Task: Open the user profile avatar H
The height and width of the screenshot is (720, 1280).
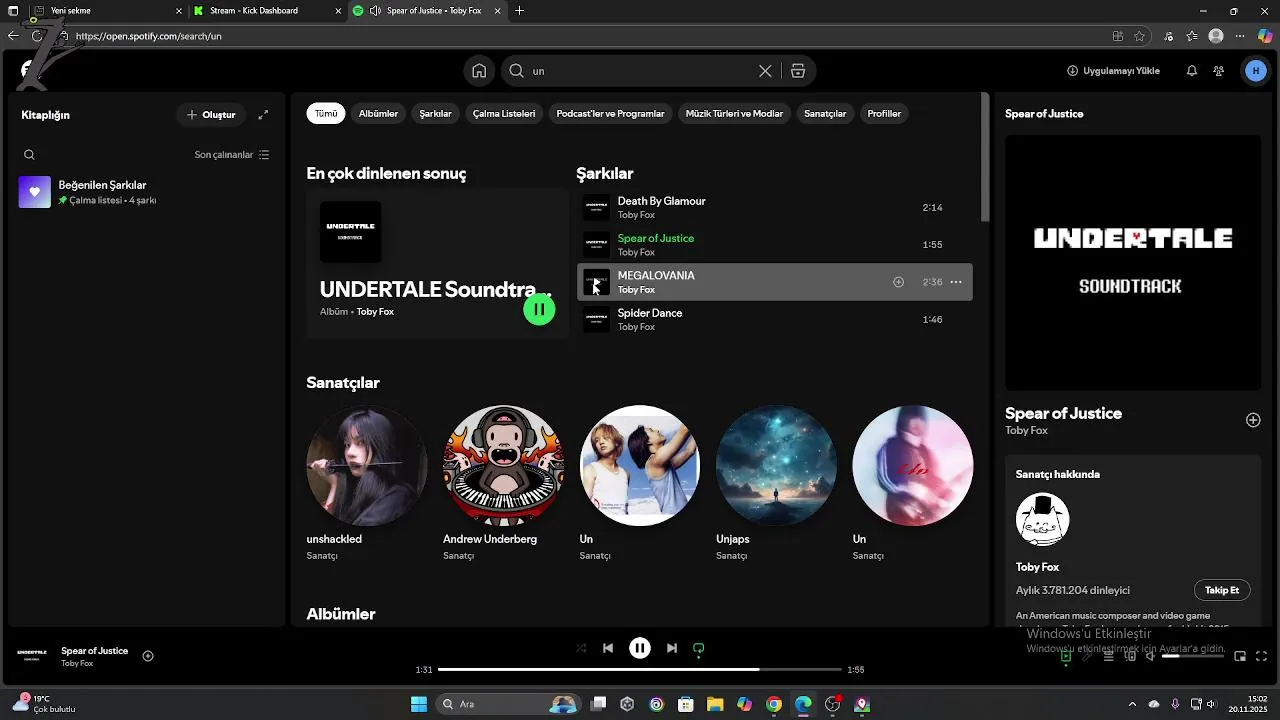Action: [x=1256, y=71]
